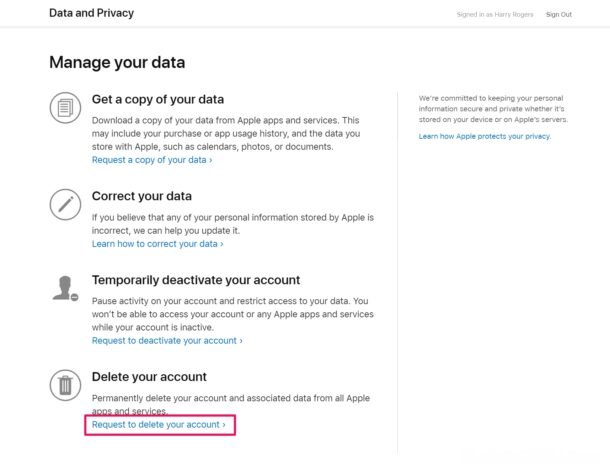The height and width of the screenshot is (471, 610).
Task: Click the person deactivate account icon
Action: pyautogui.click(x=65, y=288)
